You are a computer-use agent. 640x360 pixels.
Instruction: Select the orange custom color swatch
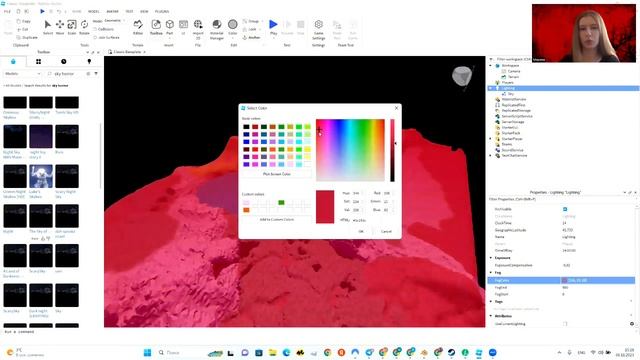click(x=246, y=210)
